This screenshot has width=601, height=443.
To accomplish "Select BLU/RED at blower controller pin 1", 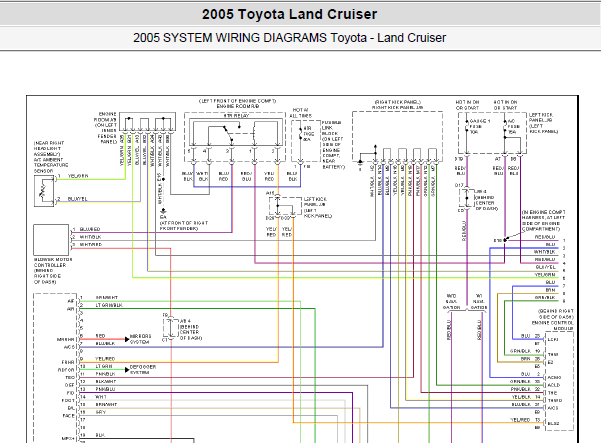I will click(90, 229).
